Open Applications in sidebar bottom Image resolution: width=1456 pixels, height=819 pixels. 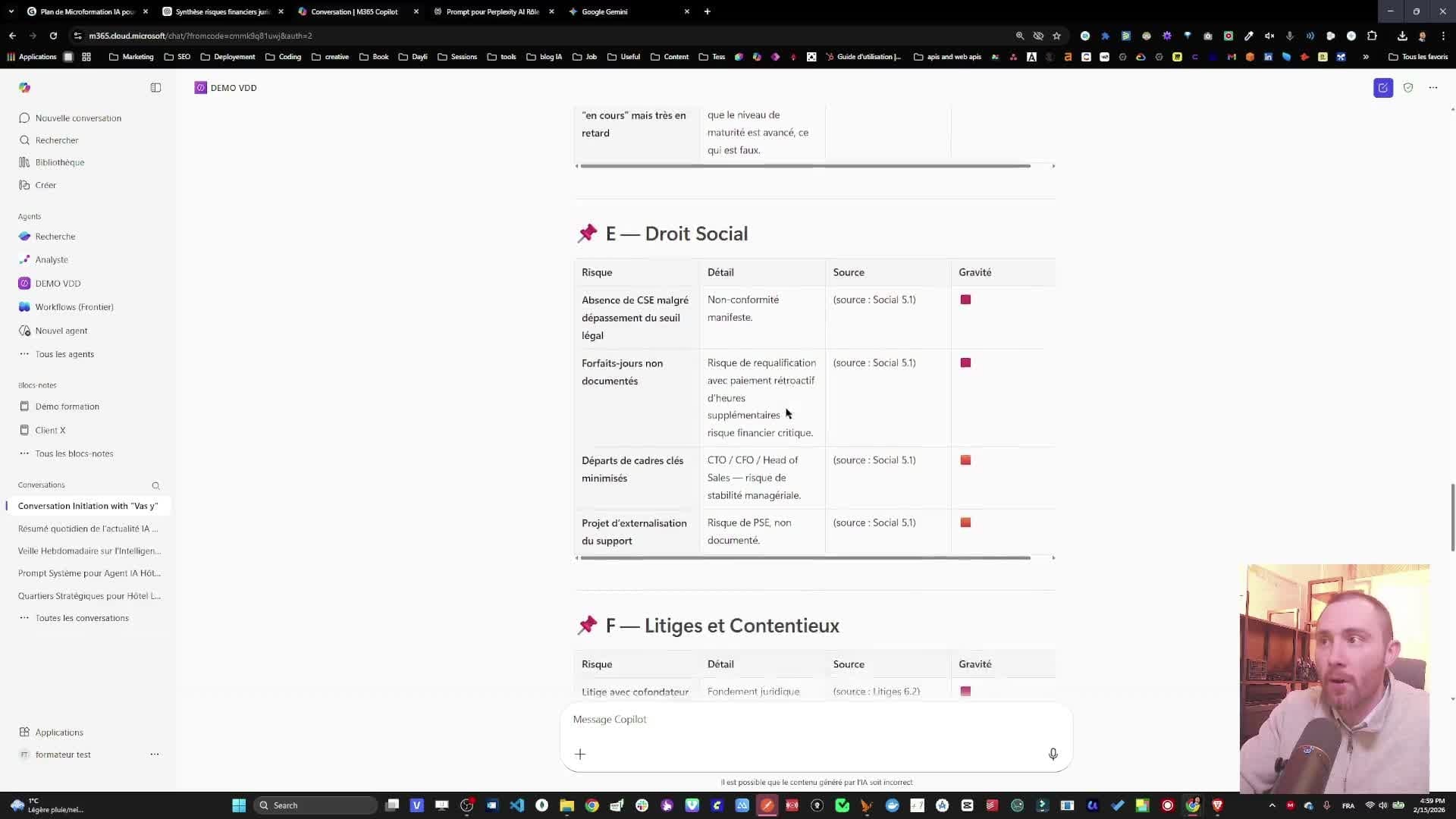(x=59, y=733)
